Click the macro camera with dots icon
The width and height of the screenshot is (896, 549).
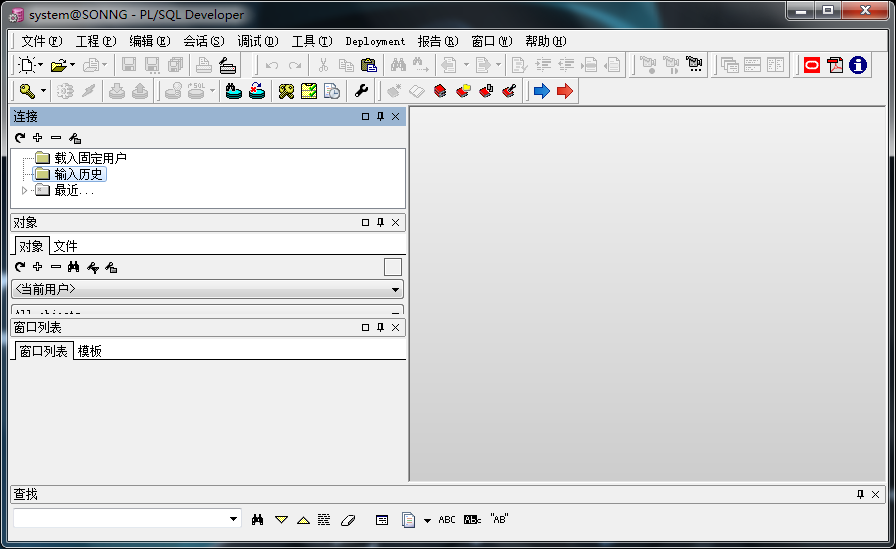(x=694, y=65)
